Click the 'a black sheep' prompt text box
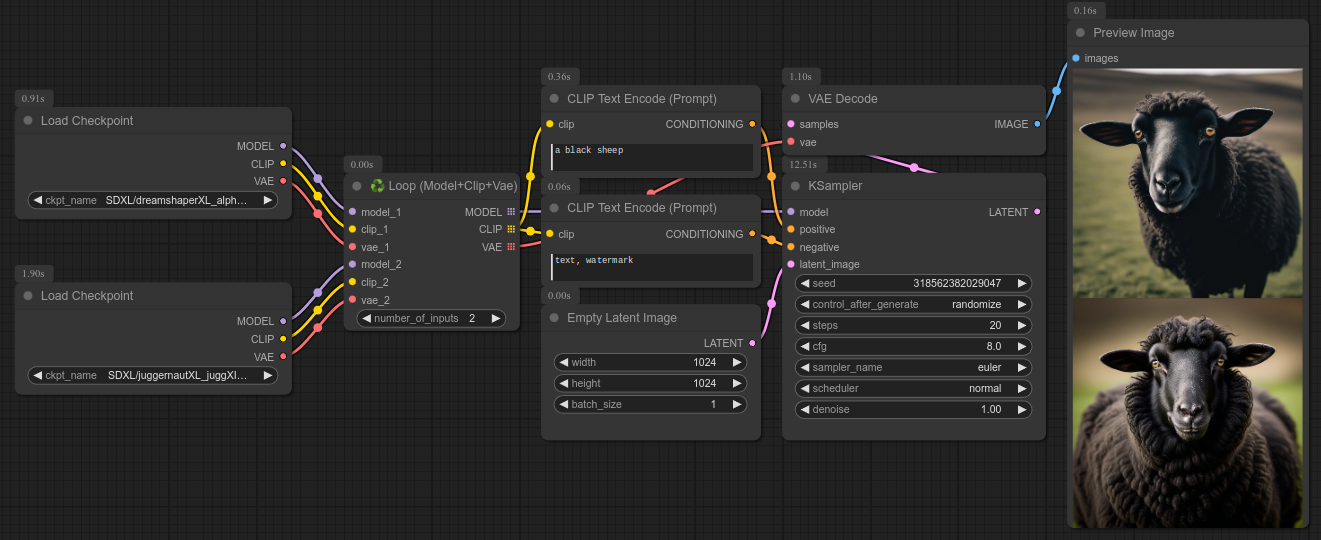 [x=651, y=157]
